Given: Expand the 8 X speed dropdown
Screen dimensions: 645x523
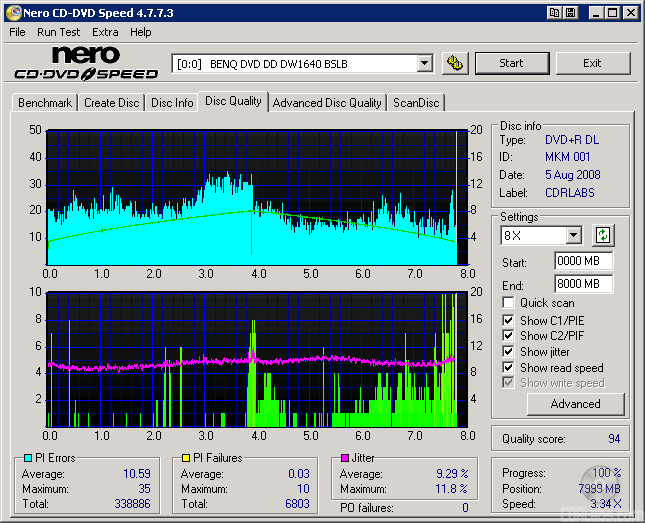Looking at the screenshot, I should [573, 236].
